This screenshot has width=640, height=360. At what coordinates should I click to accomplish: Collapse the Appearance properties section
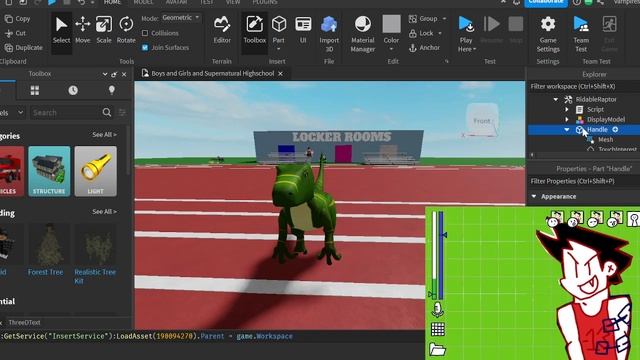534,196
